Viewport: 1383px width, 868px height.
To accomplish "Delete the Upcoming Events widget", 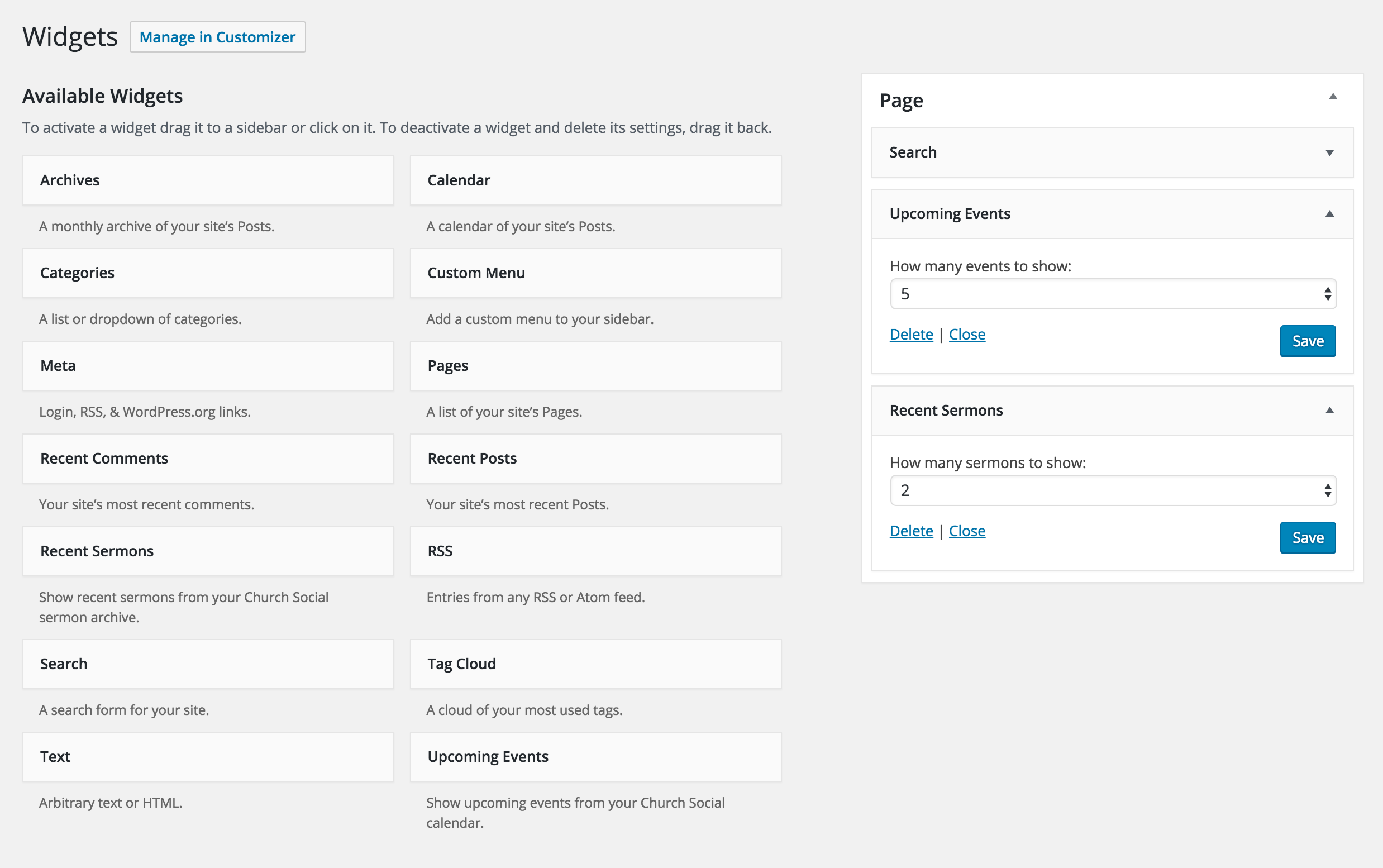I will [x=910, y=334].
